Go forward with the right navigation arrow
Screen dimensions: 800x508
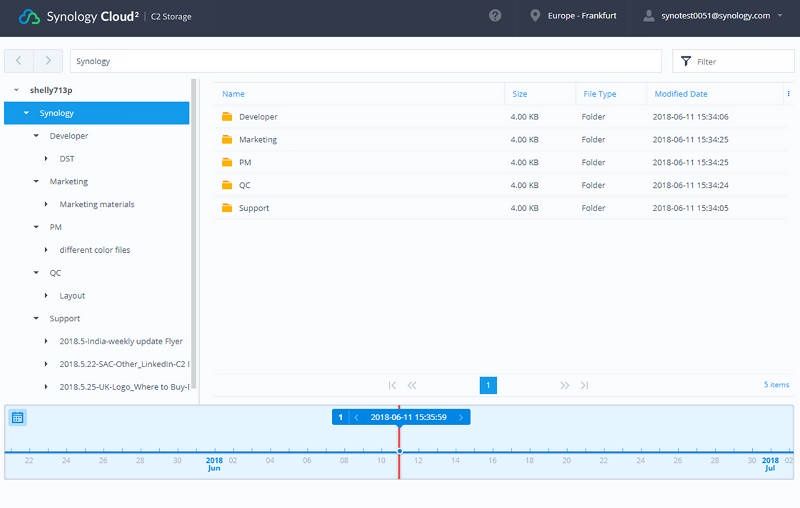click(x=48, y=61)
